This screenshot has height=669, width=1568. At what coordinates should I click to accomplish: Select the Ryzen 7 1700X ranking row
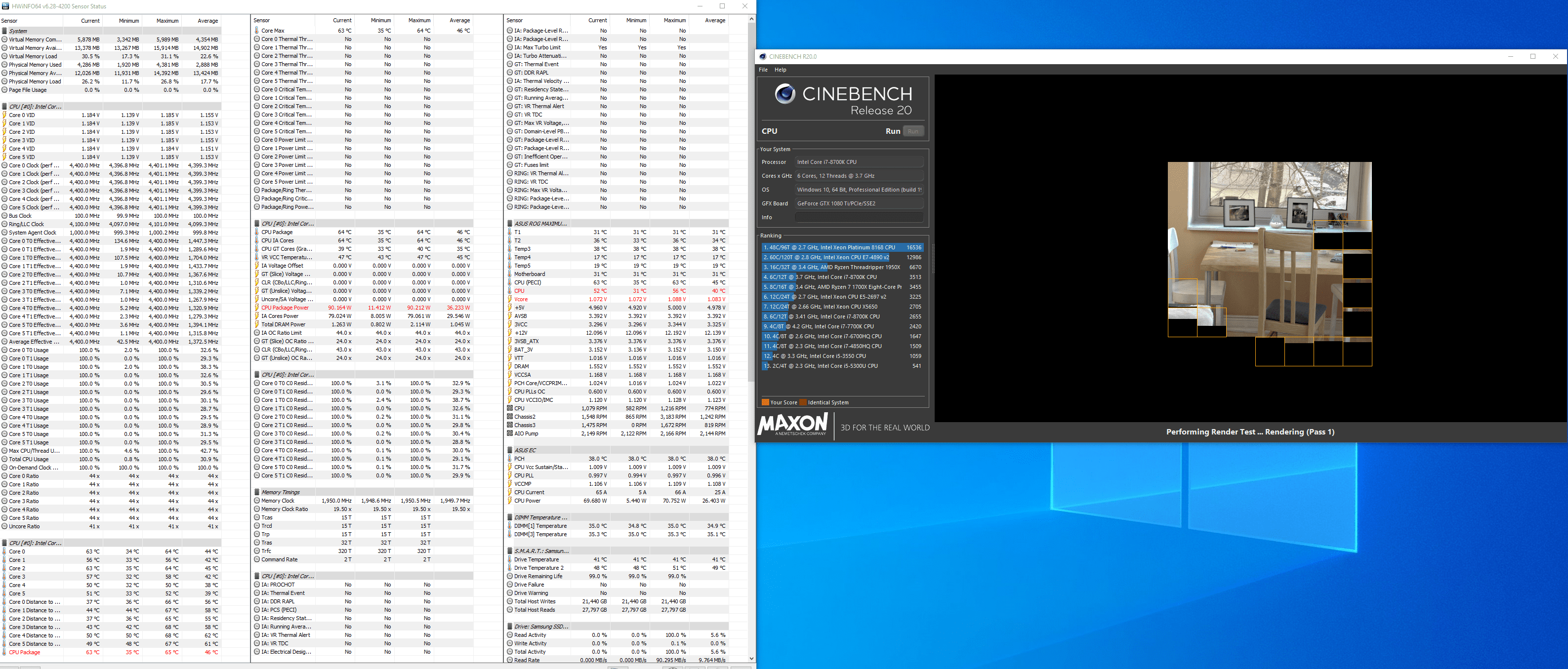842,287
